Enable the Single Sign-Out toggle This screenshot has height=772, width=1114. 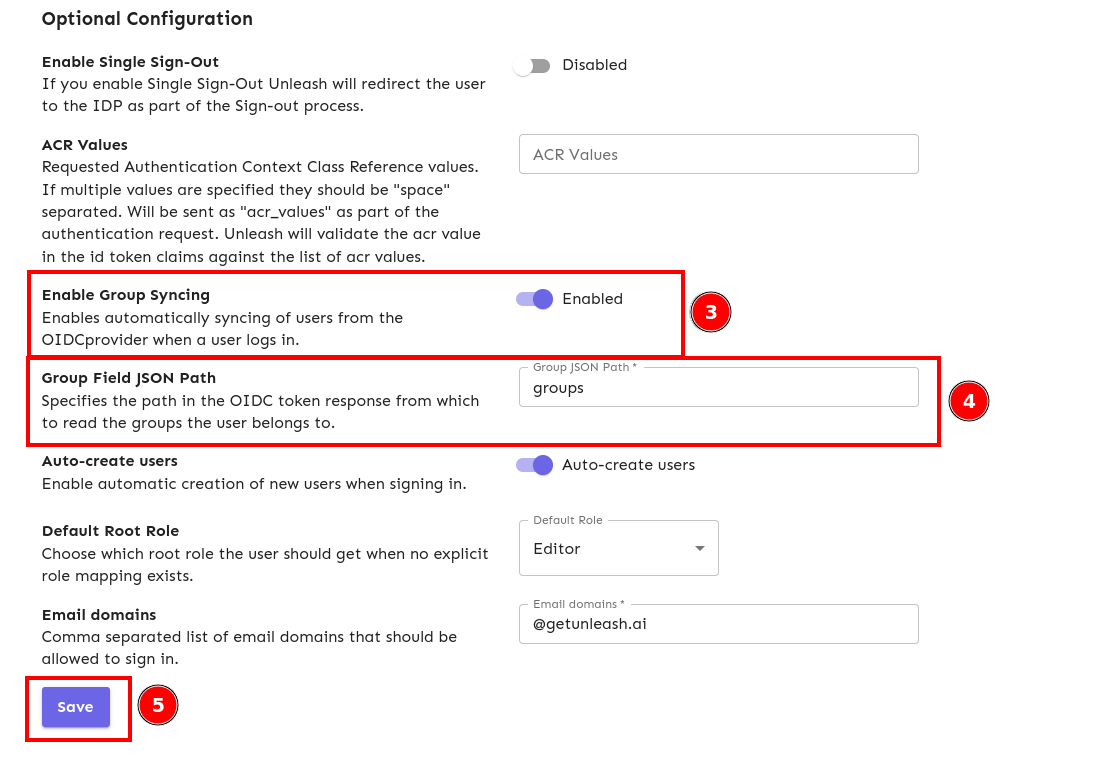click(x=532, y=65)
